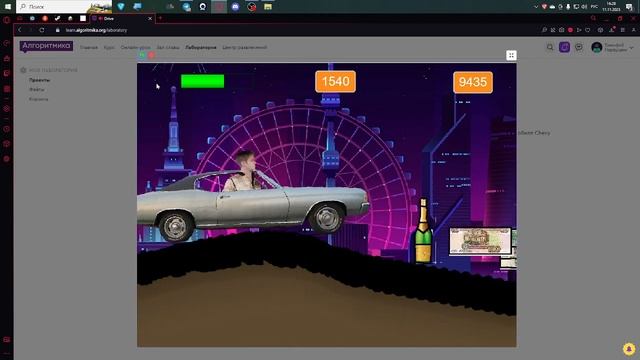640x360 pixels.
Task: Close the Drive tab
Action: (x=150, y=18)
